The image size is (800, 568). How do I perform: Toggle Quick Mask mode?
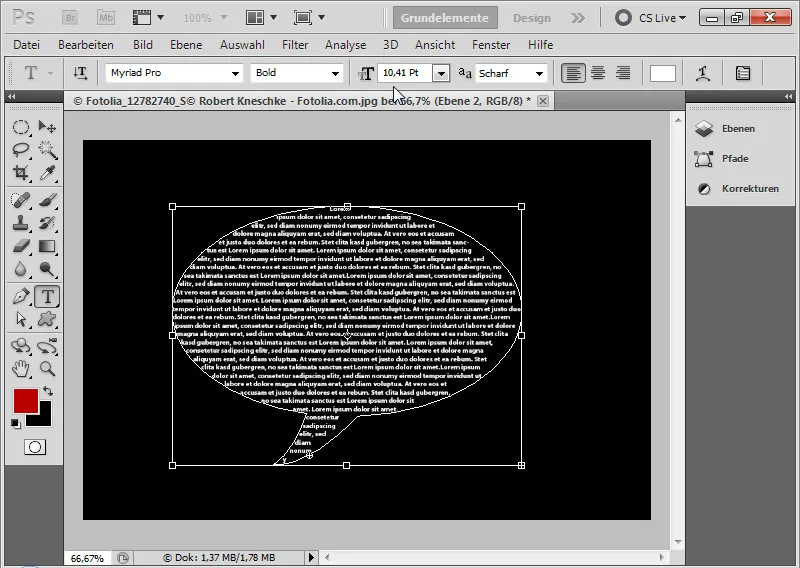point(35,447)
